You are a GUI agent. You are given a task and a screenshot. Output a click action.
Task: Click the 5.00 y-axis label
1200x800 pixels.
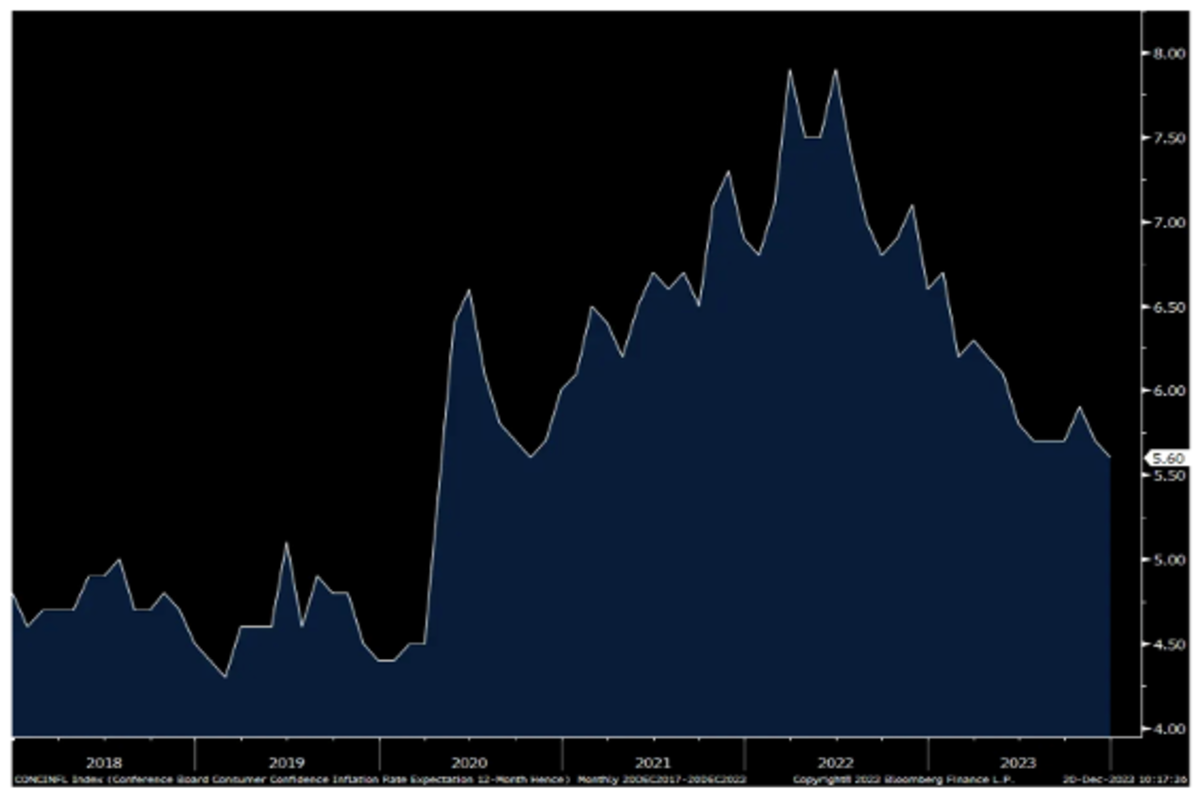(x=1163, y=560)
